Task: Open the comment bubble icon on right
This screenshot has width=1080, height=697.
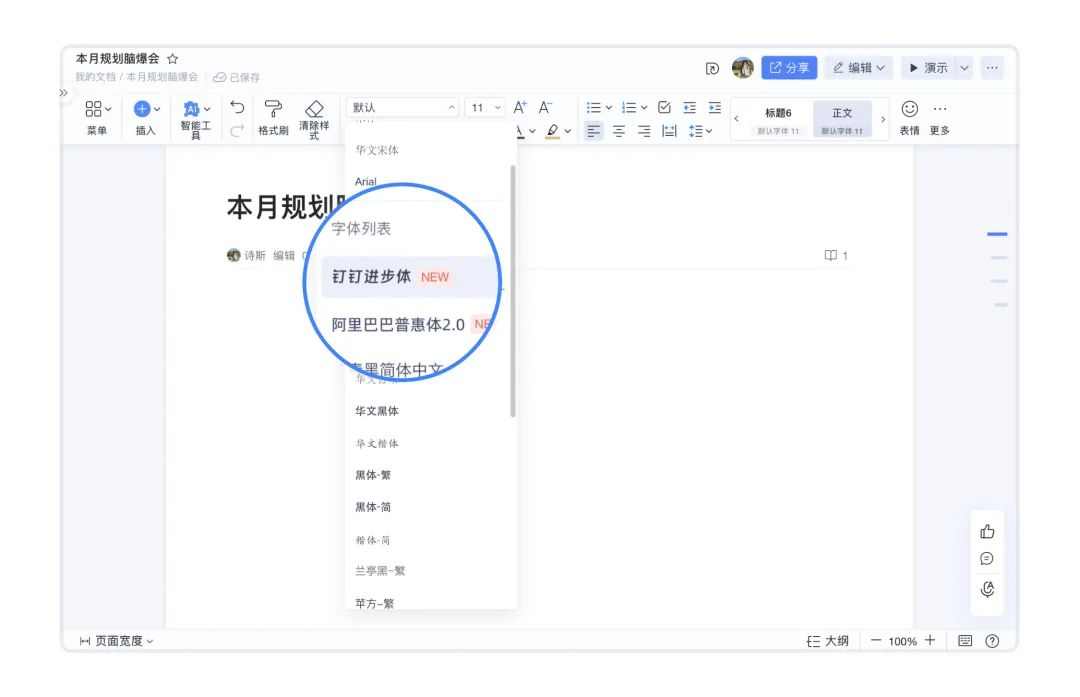Action: [x=987, y=559]
